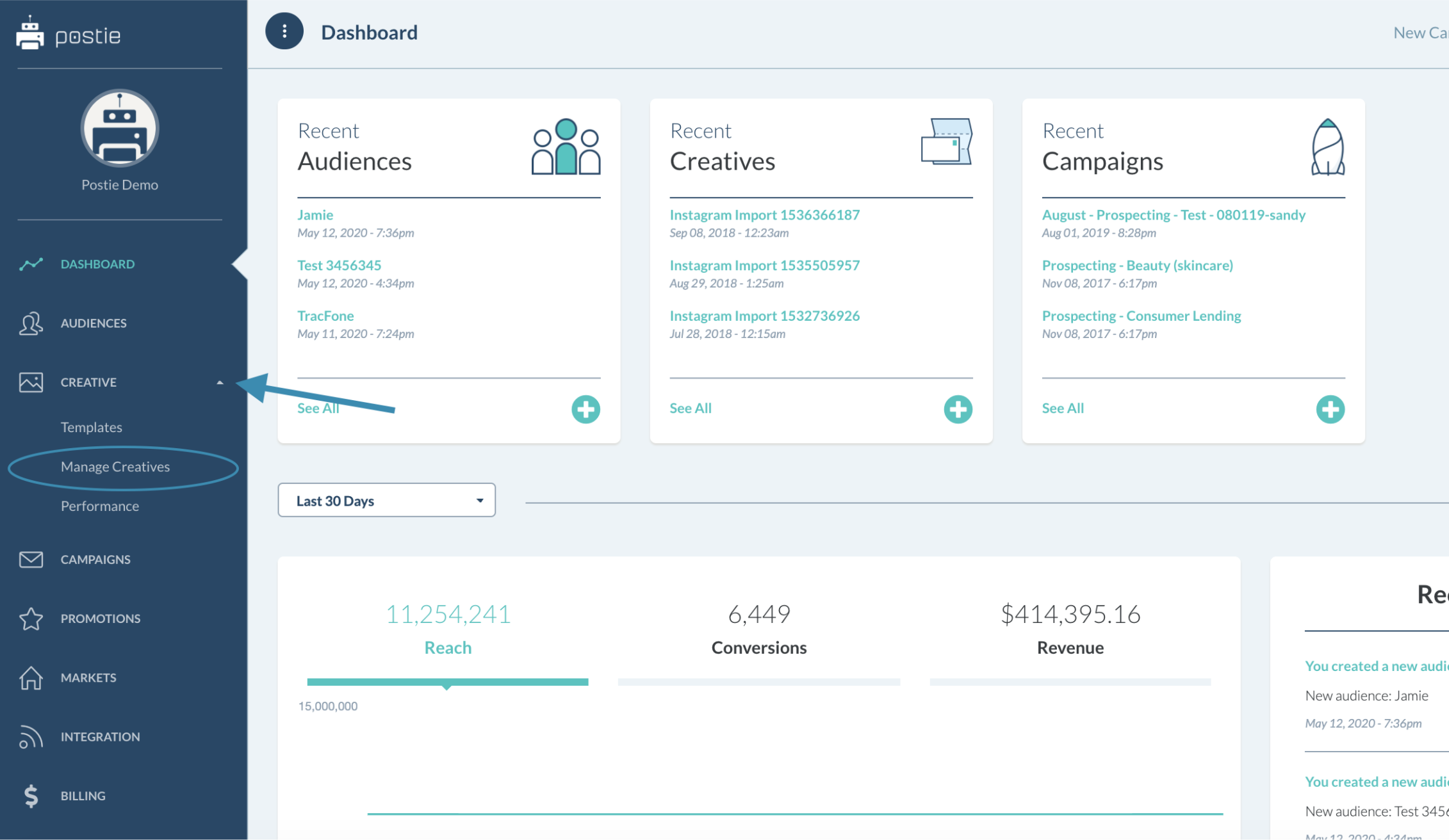This screenshot has height=840, width=1449.
Task: Click the three-dot menu icon beside Dashboard
Action: [284, 31]
